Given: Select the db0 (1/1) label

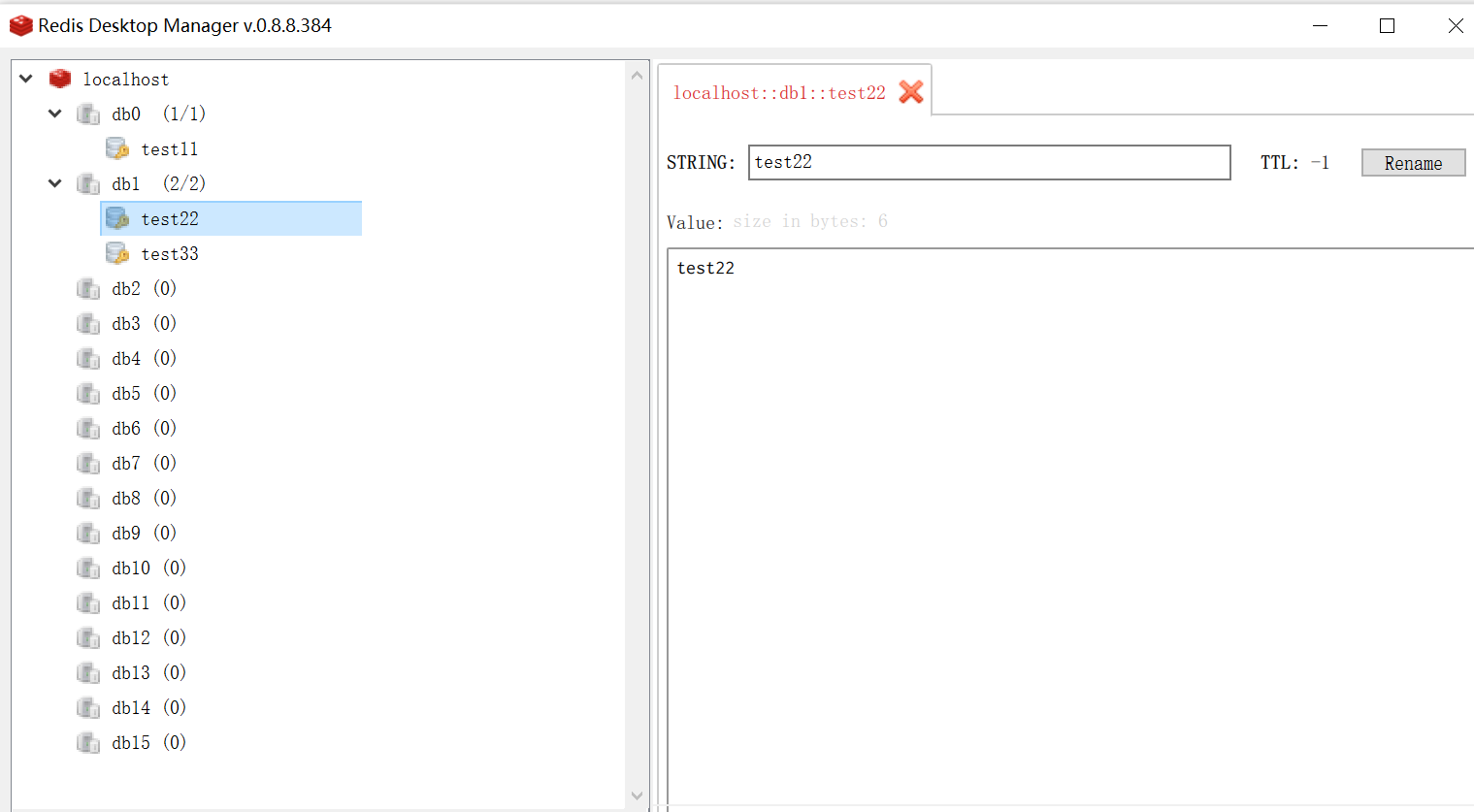Looking at the screenshot, I should pyautogui.click(x=158, y=114).
